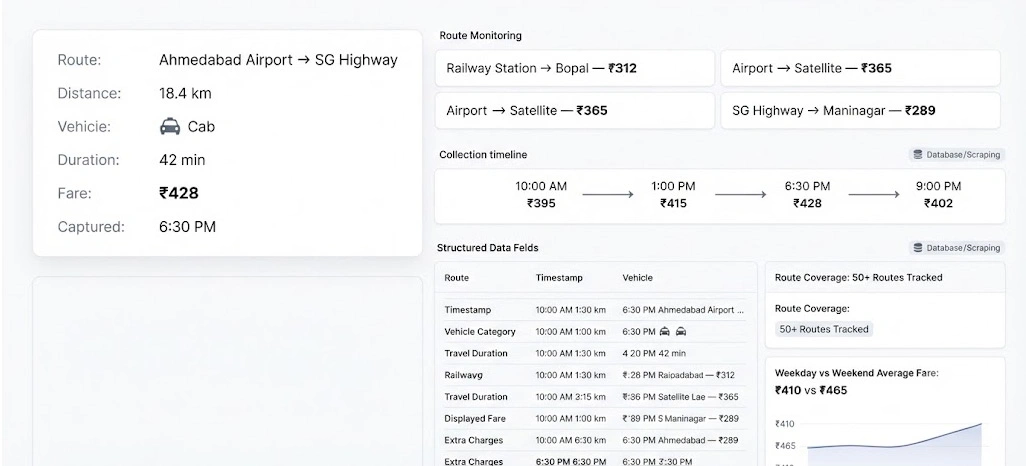Select the Railwavg row label
The image size is (1026, 466).
[x=463, y=375]
